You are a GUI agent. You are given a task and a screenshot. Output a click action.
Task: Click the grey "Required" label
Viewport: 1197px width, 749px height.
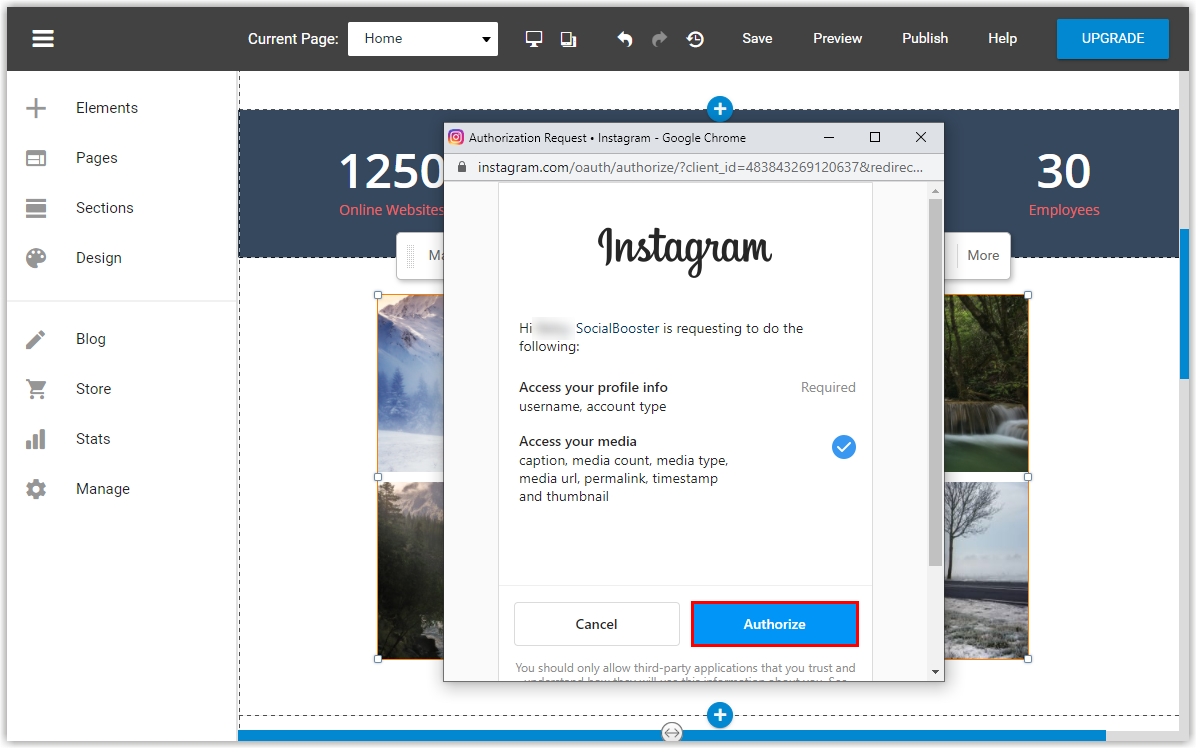coord(828,387)
